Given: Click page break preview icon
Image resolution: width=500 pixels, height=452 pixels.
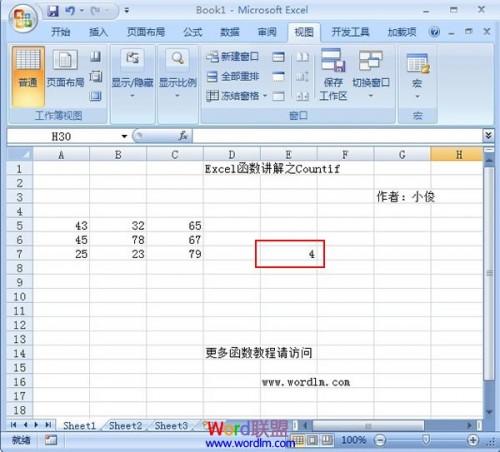Looking at the screenshot, I should (x=96, y=56).
